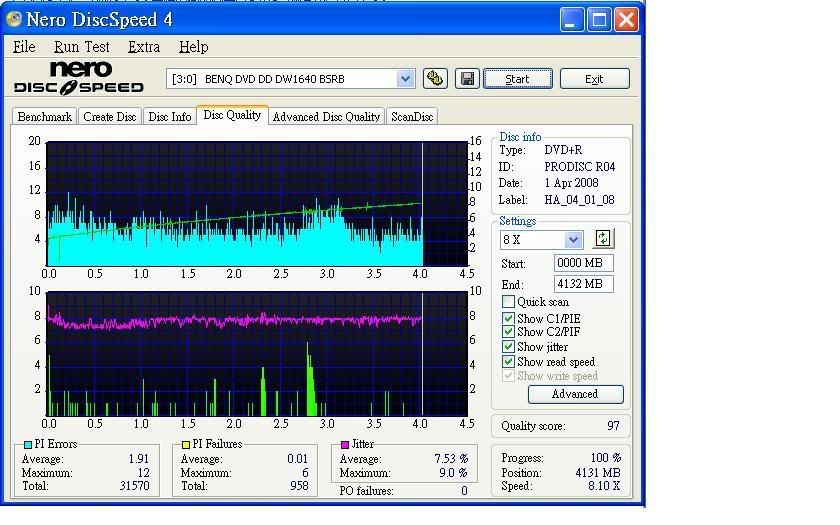Click the disc label HA_04_01_08
This screenshot has height=525, width=840.
click(x=579, y=200)
